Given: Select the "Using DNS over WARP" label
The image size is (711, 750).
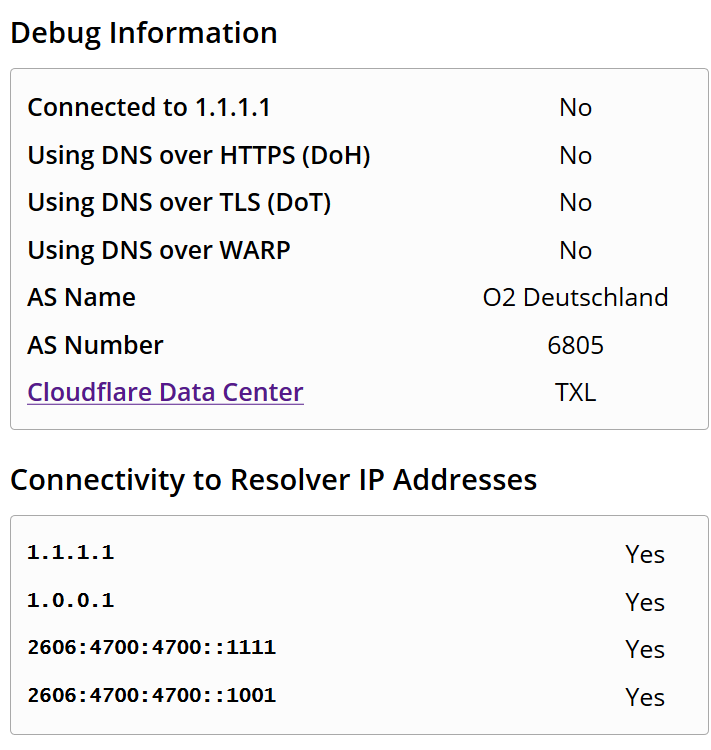Looking at the screenshot, I should pyautogui.click(x=158, y=250).
